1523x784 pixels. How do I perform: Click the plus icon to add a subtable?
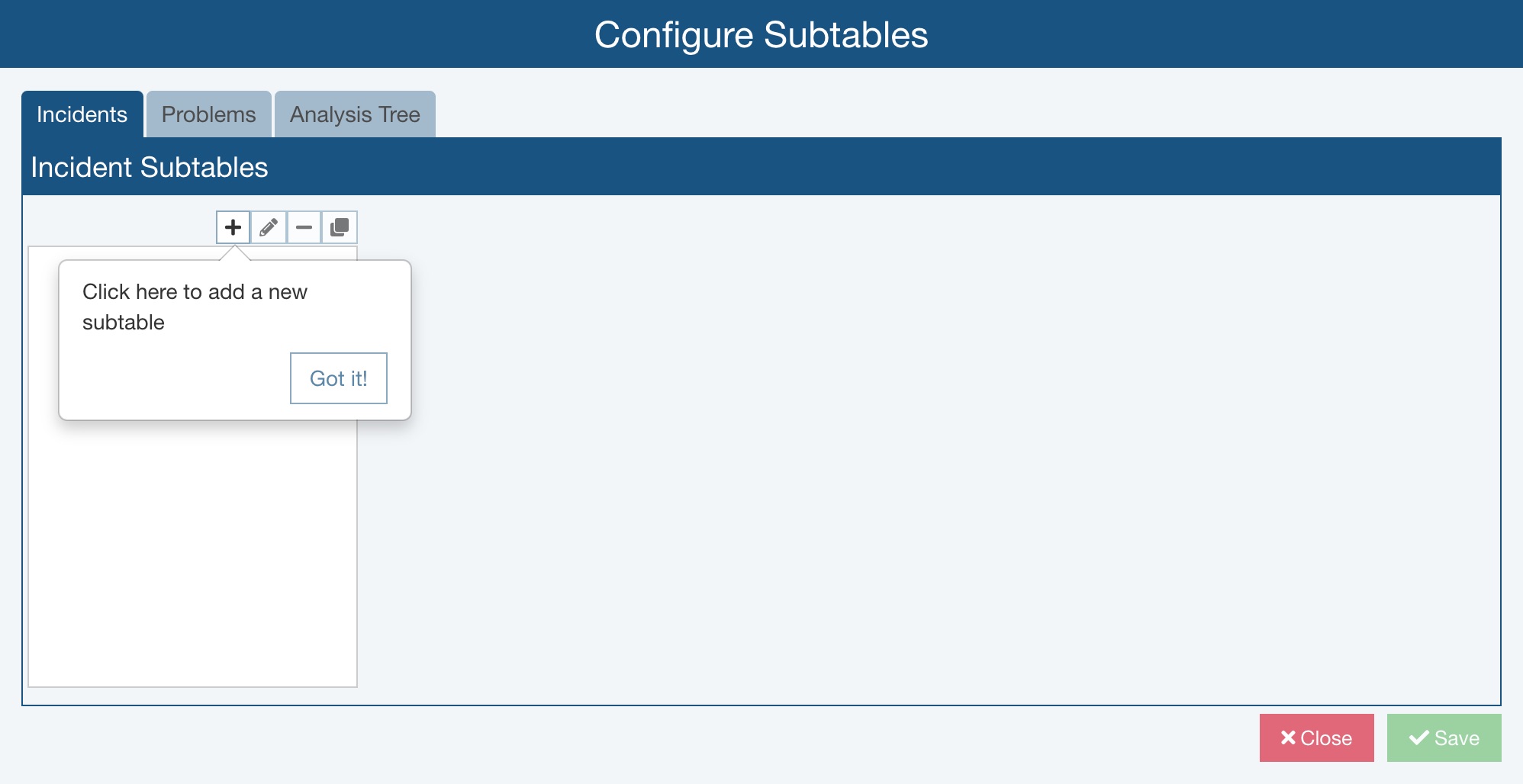pos(233,227)
